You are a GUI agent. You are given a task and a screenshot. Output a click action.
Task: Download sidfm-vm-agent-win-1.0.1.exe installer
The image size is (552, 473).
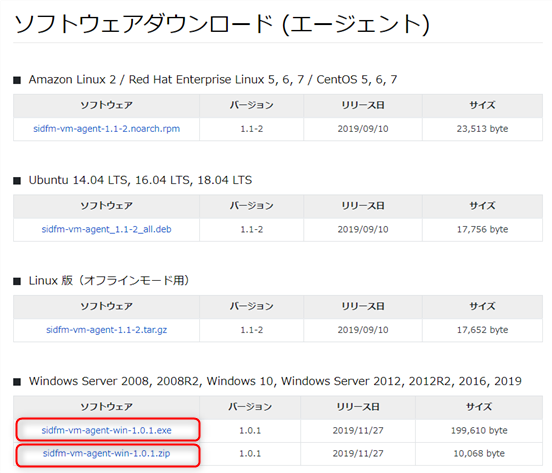(107, 430)
